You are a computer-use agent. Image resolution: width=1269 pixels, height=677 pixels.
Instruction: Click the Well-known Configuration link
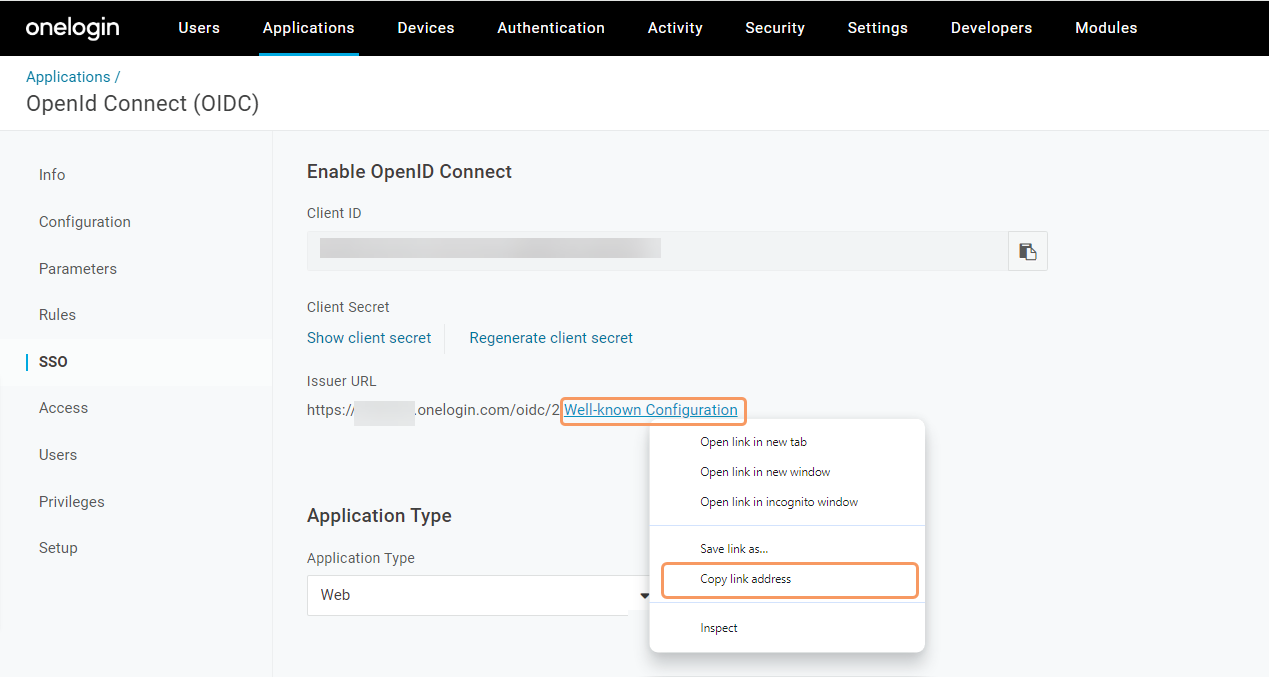click(650, 410)
